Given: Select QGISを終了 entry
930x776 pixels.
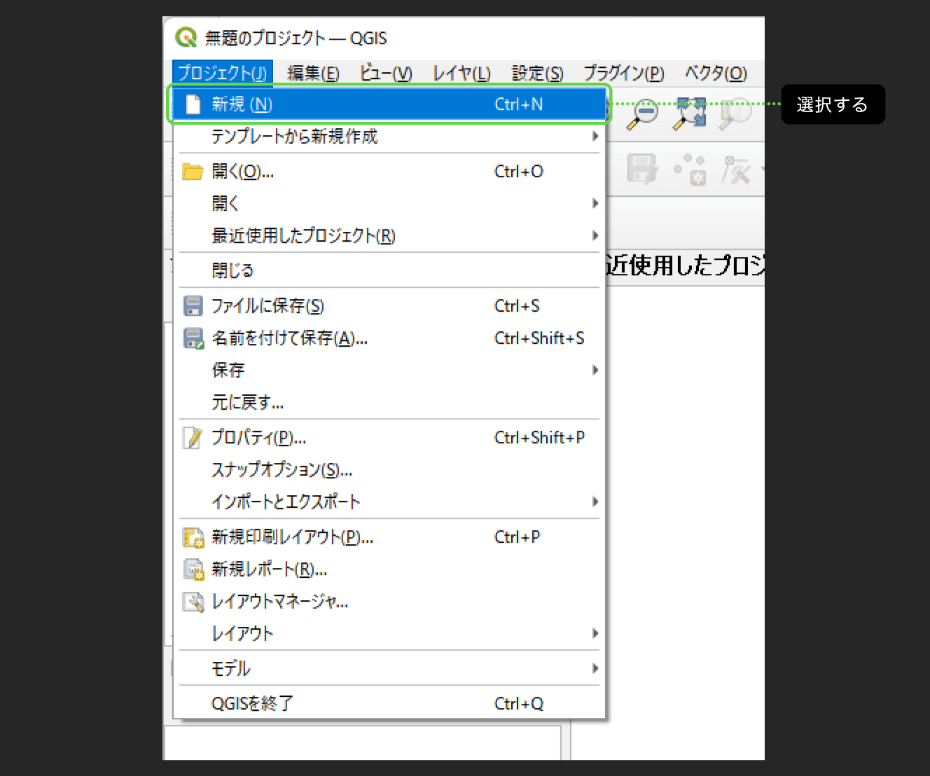Looking at the screenshot, I should [389, 704].
